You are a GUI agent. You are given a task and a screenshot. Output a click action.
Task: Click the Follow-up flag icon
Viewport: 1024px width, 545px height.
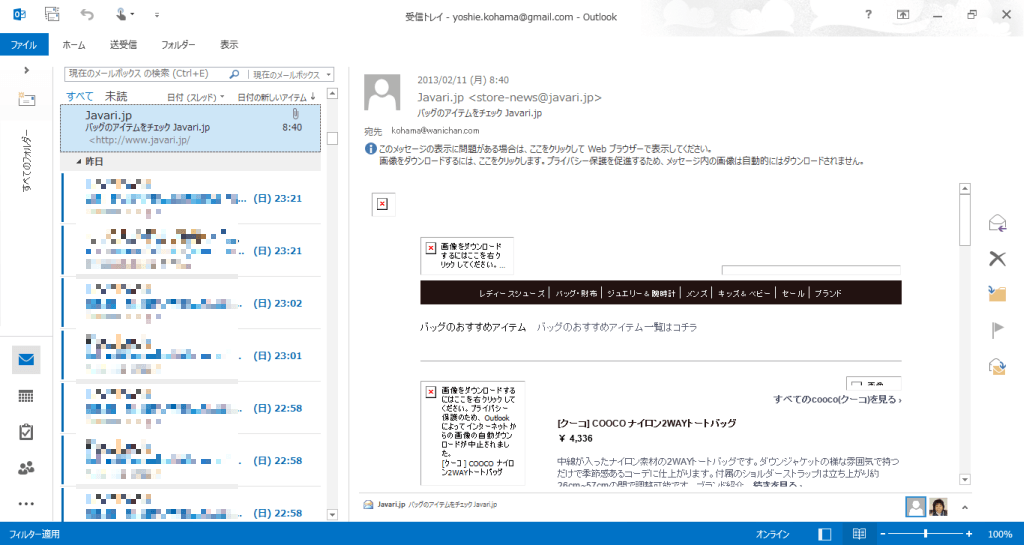[997, 330]
